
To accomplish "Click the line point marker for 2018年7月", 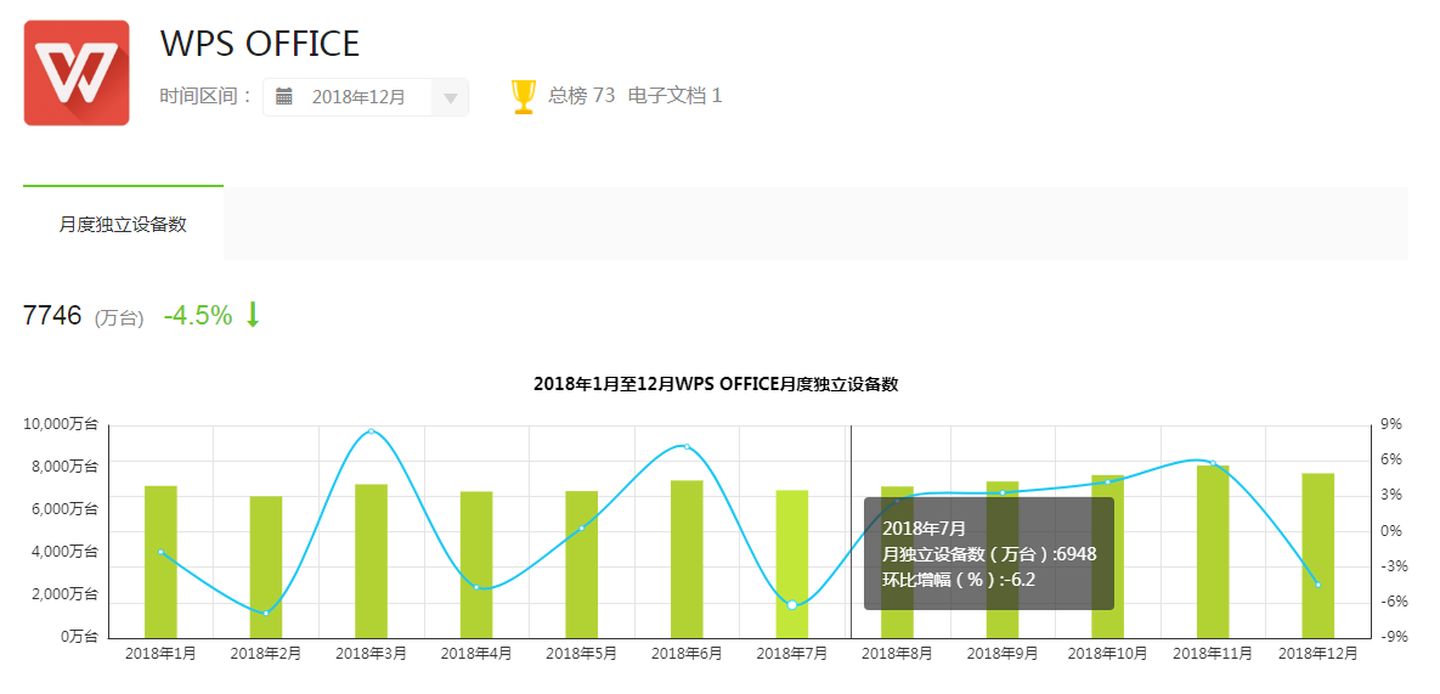I will 792,605.
